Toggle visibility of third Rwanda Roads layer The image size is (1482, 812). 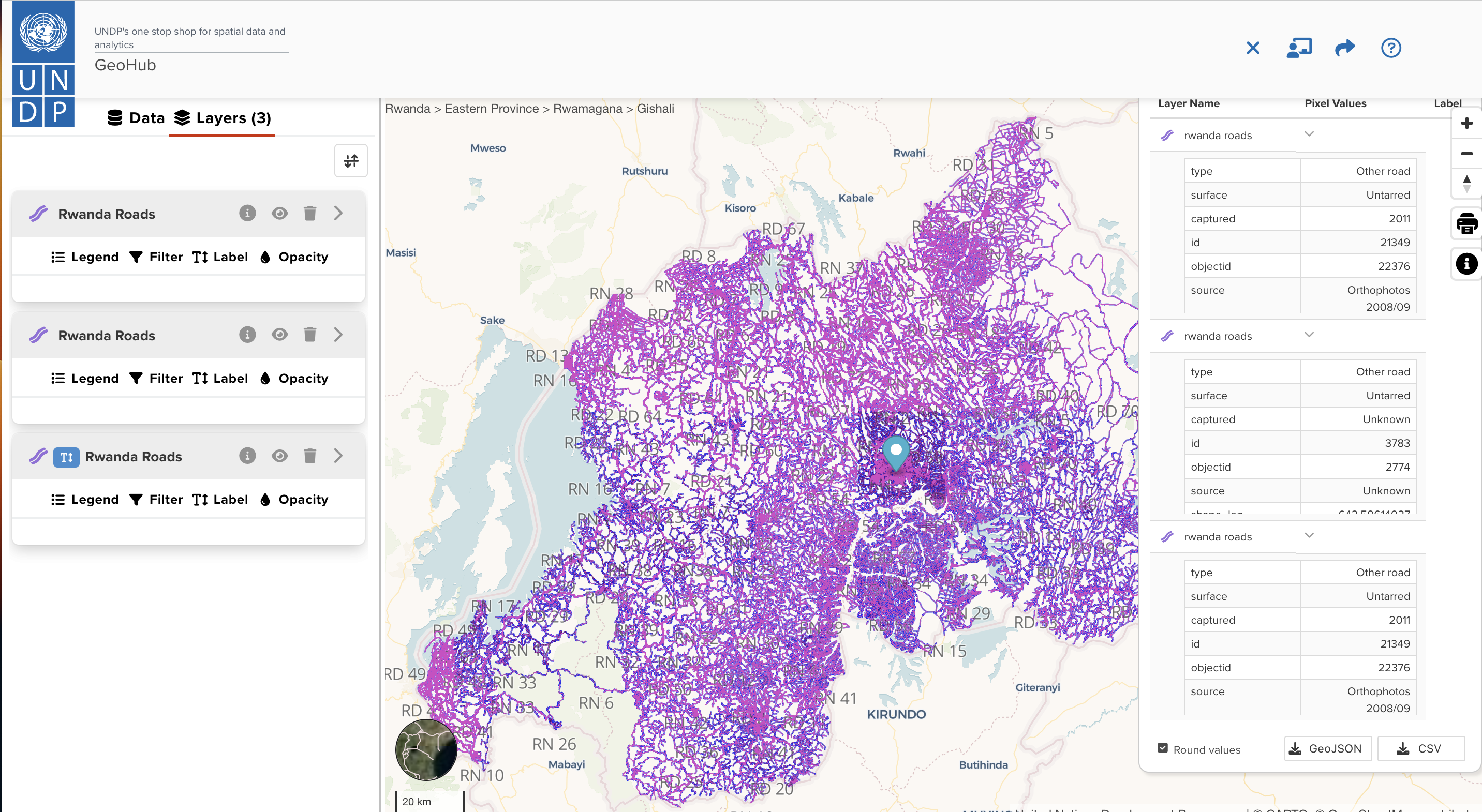click(x=279, y=456)
